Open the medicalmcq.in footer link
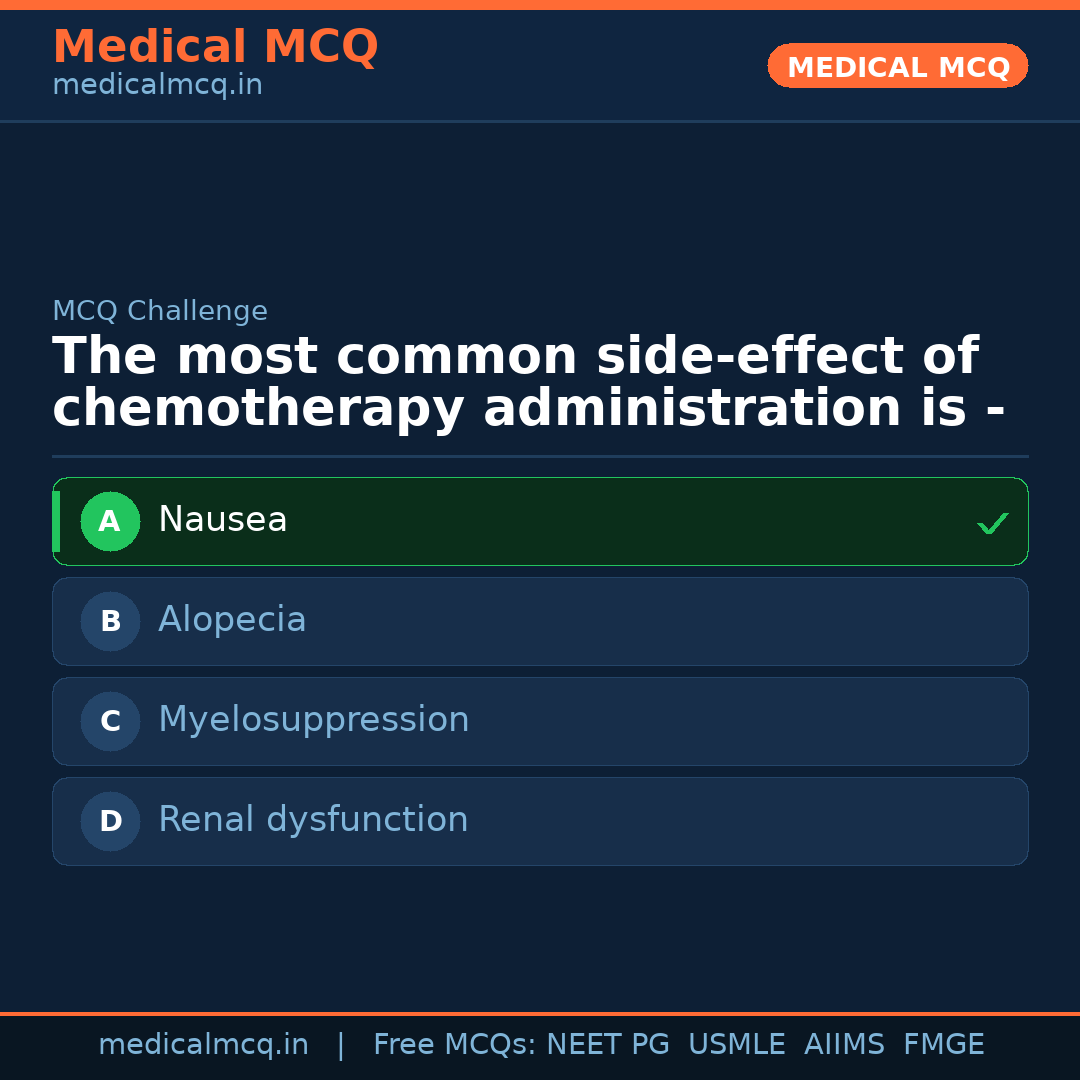The height and width of the screenshot is (1080, 1080). [x=203, y=1043]
